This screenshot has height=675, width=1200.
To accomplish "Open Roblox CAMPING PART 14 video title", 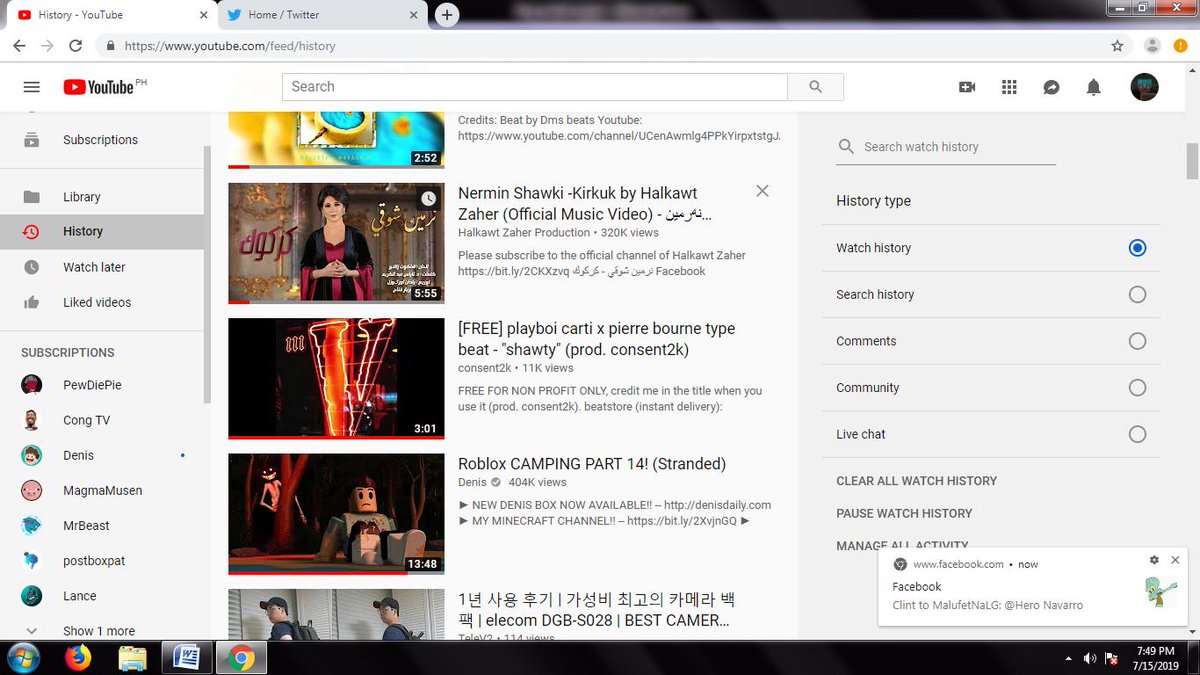I will 592,464.
